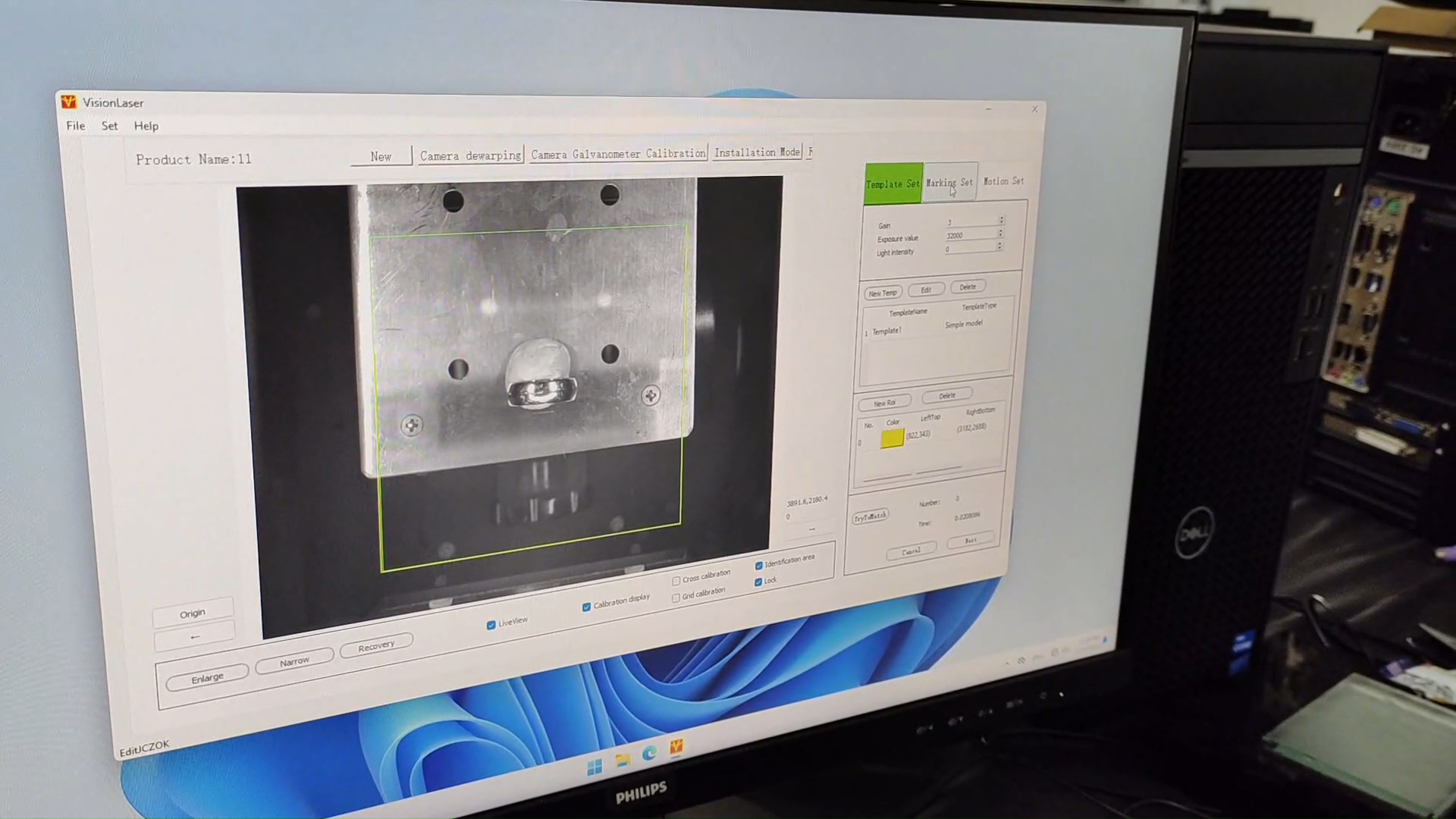The width and height of the screenshot is (1456, 819).
Task: Click Enlarge to zoom the camera view
Action: pos(207,676)
